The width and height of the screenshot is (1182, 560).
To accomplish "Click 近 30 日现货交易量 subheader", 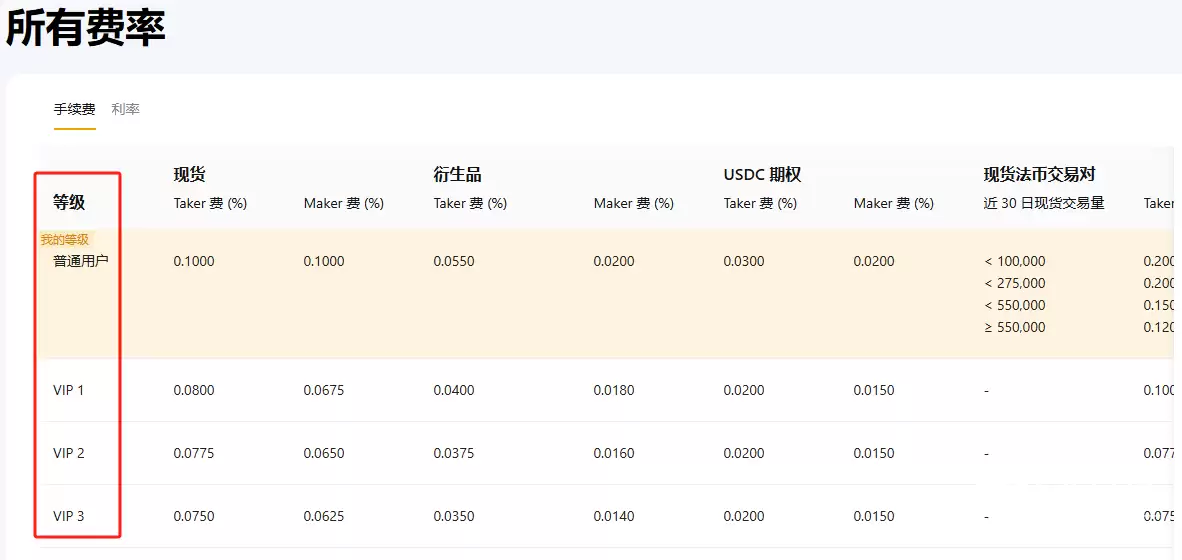I will (x=1043, y=203).
